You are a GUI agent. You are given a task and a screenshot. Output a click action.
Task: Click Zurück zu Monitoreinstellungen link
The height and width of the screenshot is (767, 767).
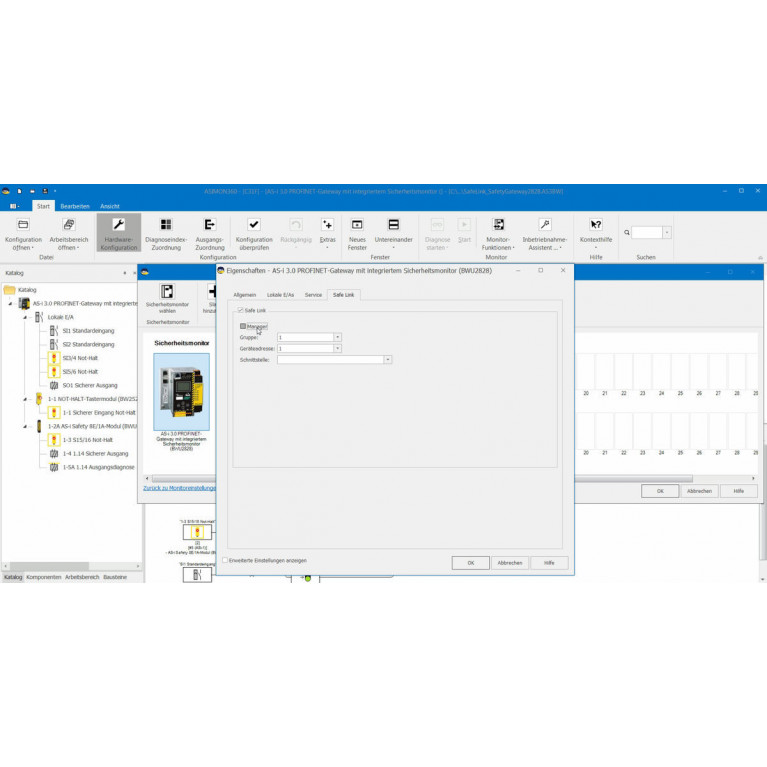pos(179,488)
